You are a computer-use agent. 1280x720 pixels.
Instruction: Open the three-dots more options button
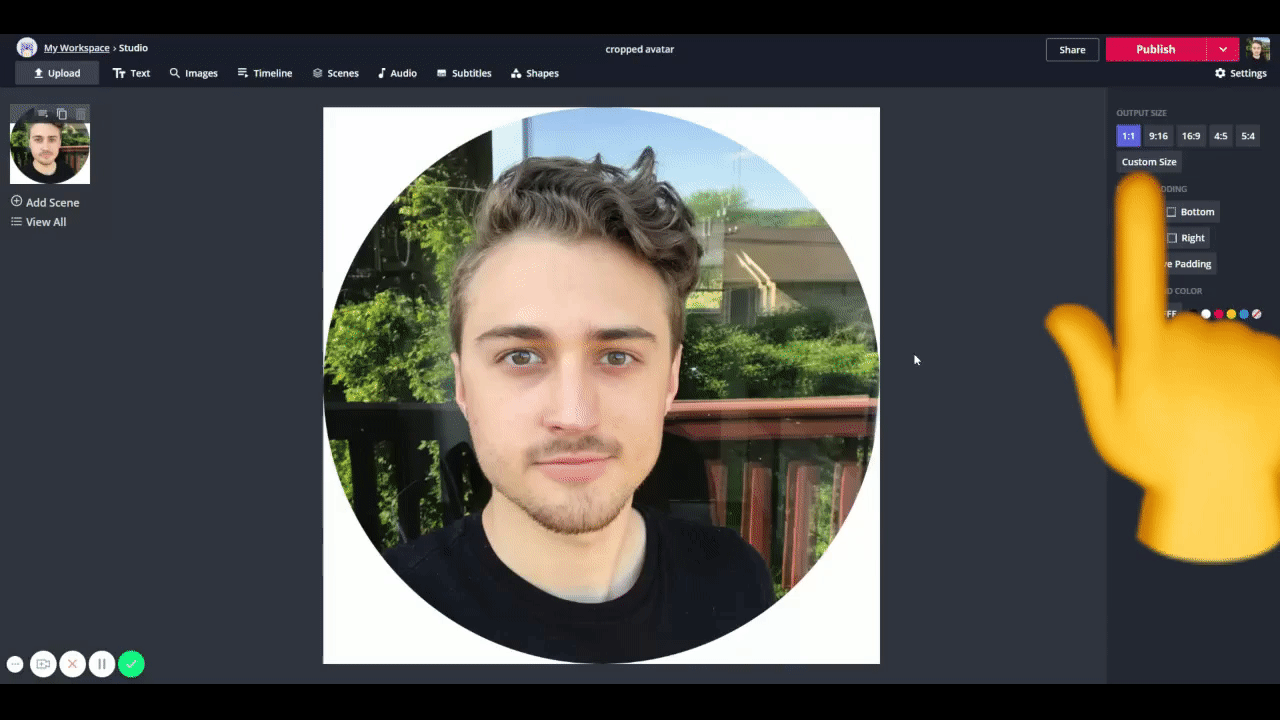(15, 664)
